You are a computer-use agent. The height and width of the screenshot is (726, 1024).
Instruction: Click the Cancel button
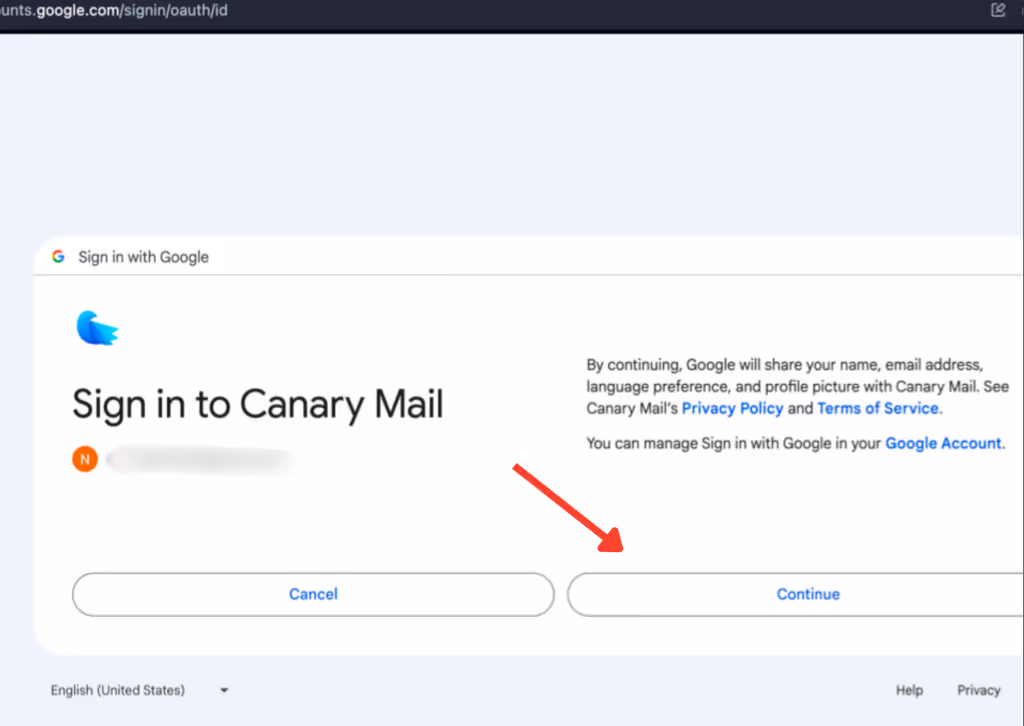pos(313,594)
